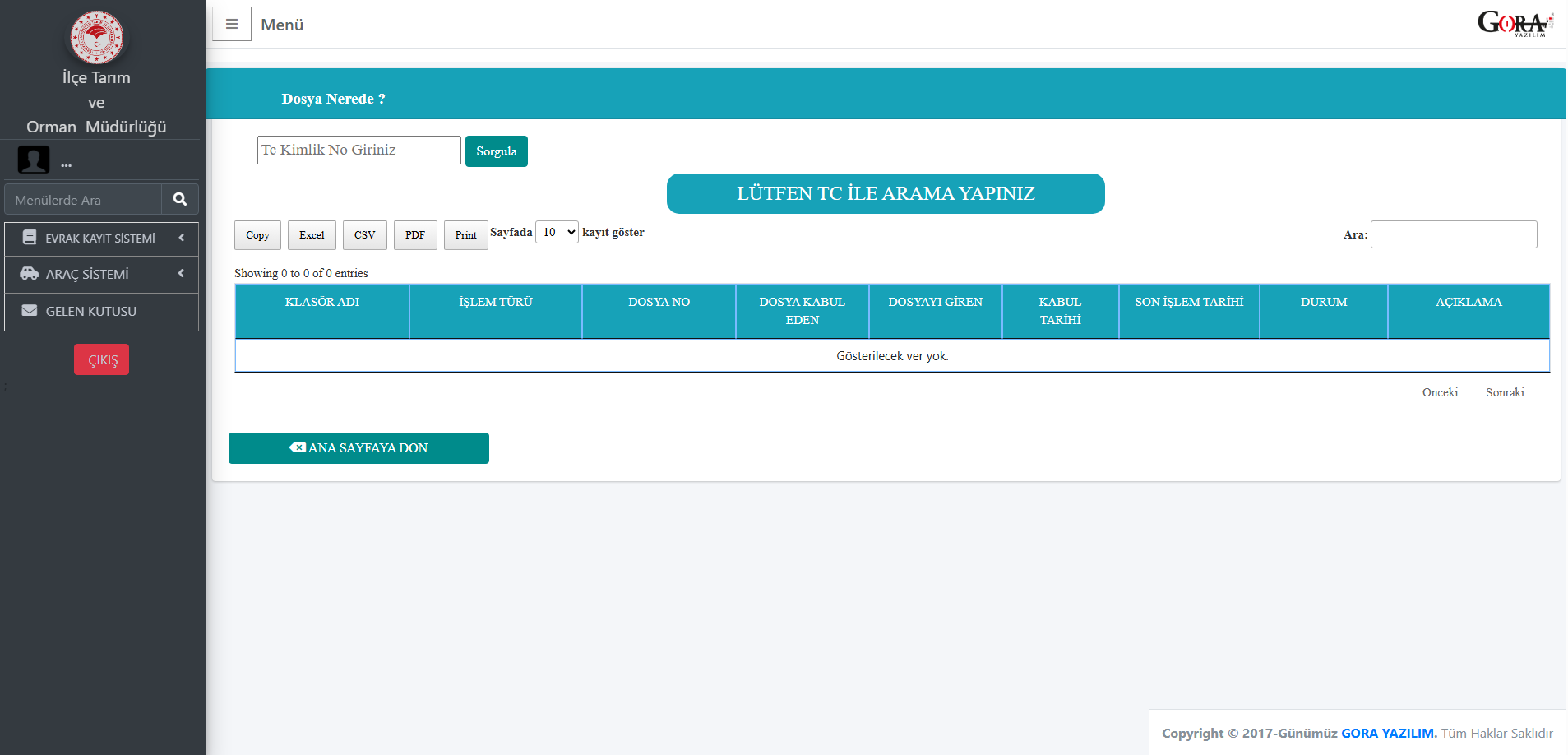The image size is (1568, 755).
Task: Click the hamburger menu toggle icon
Action: tap(232, 25)
